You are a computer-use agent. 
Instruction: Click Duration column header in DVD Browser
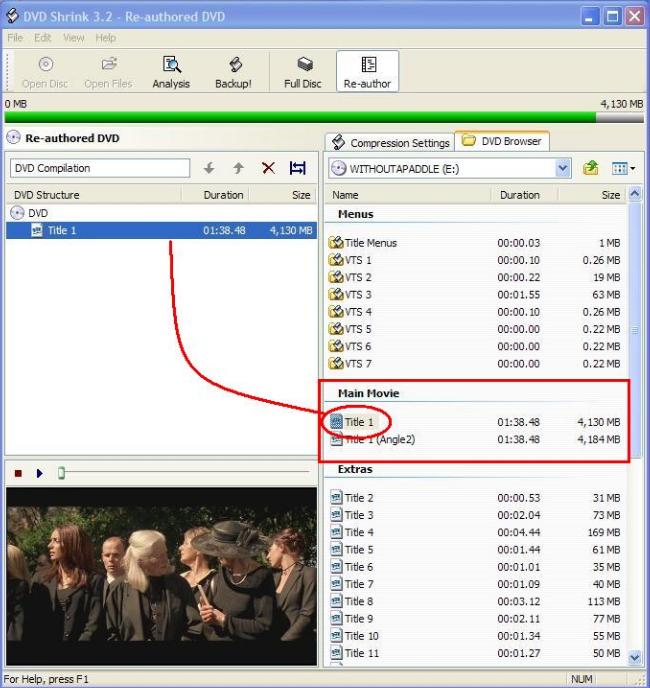tap(520, 195)
